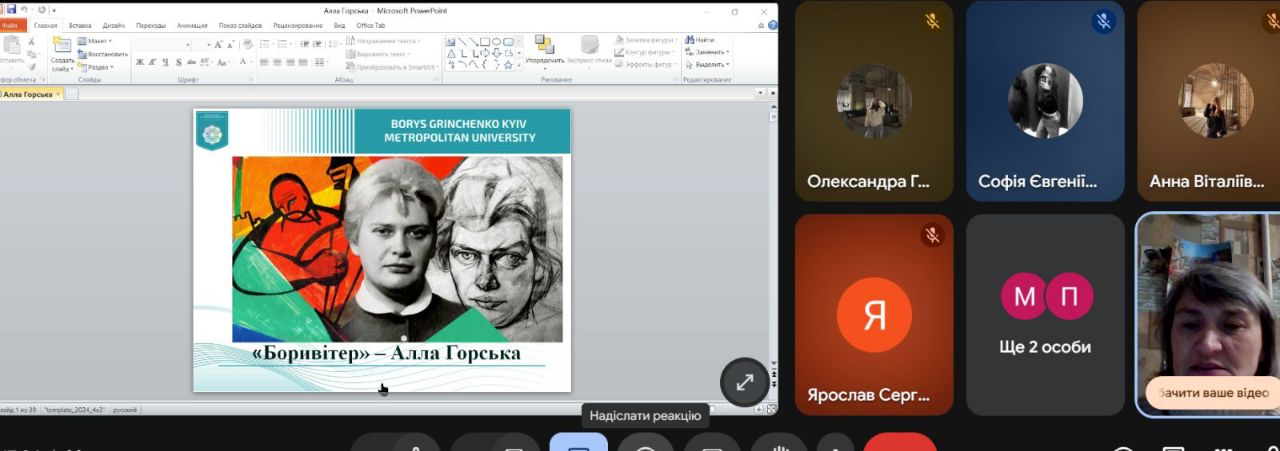The width and height of the screenshot is (1280, 451).
Task: Click the Alla Horska portrait image on slide
Action: pyautogui.click(x=397, y=249)
